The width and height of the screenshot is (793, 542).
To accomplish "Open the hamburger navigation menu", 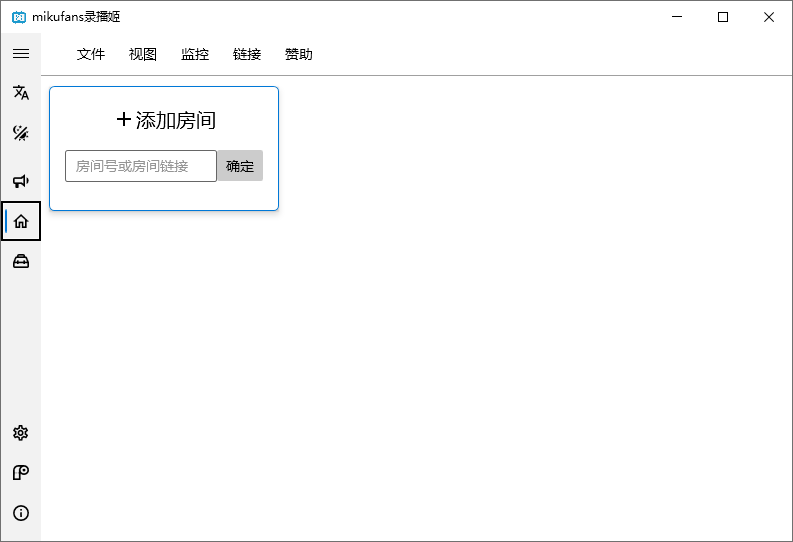I will point(20,54).
